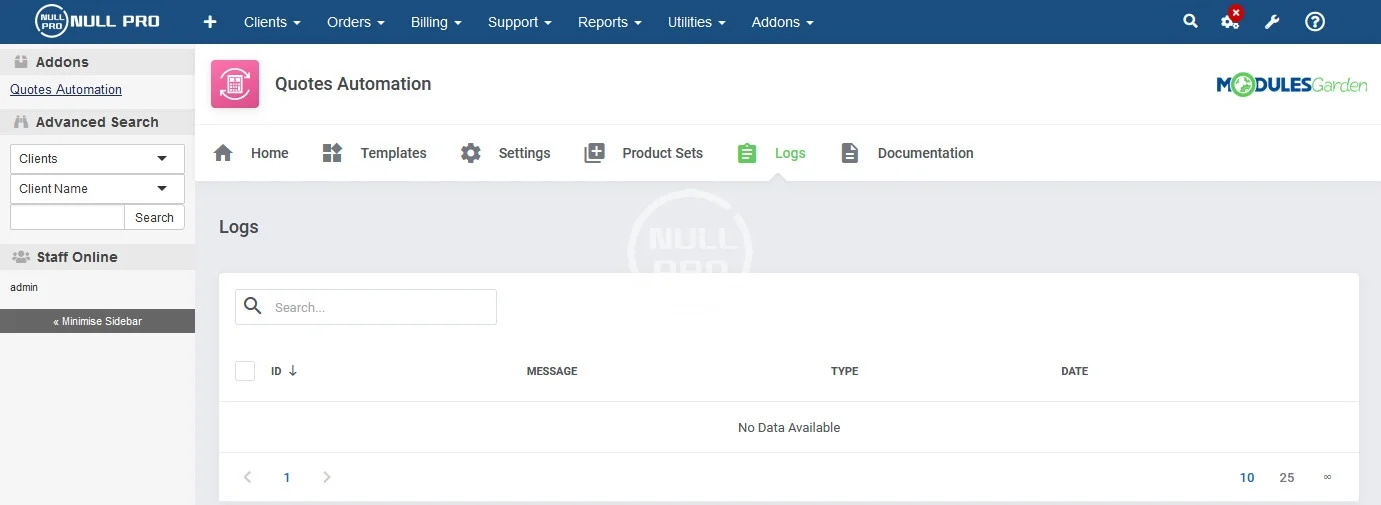Open the search magnifier in top bar
1381x505 pixels.
pyautogui.click(x=1190, y=21)
